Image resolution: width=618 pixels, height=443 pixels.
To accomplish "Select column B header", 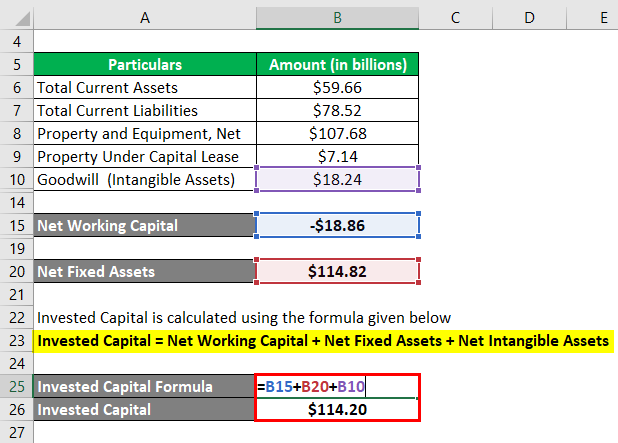I will [337, 18].
